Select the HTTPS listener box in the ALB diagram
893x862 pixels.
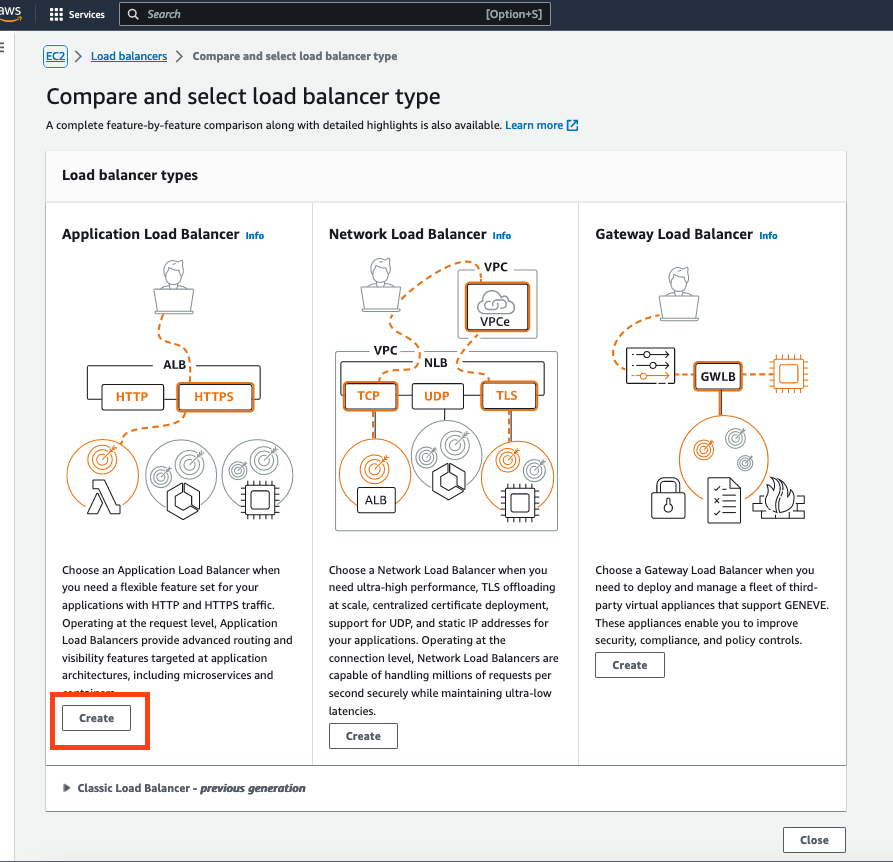tap(214, 396)
